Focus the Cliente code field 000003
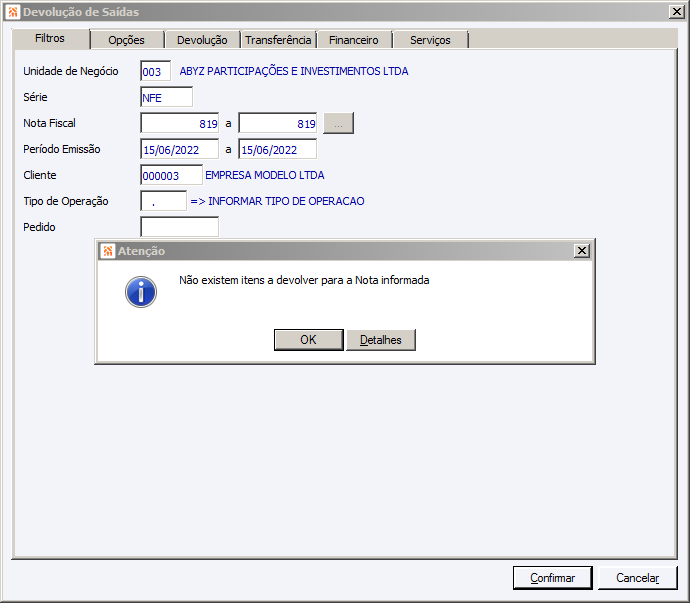The width and height of the screenshot is (690, 603). (x=171, y=175)
